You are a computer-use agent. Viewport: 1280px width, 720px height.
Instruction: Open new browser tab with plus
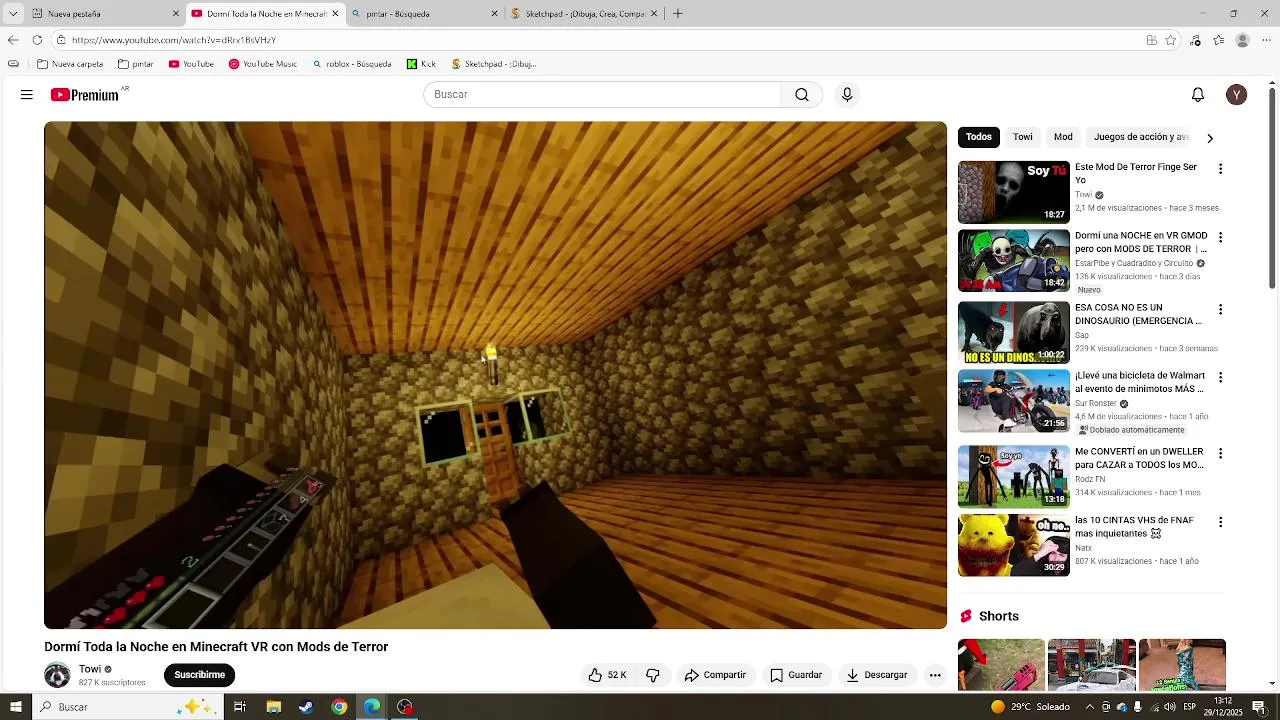tap(678, 14)
